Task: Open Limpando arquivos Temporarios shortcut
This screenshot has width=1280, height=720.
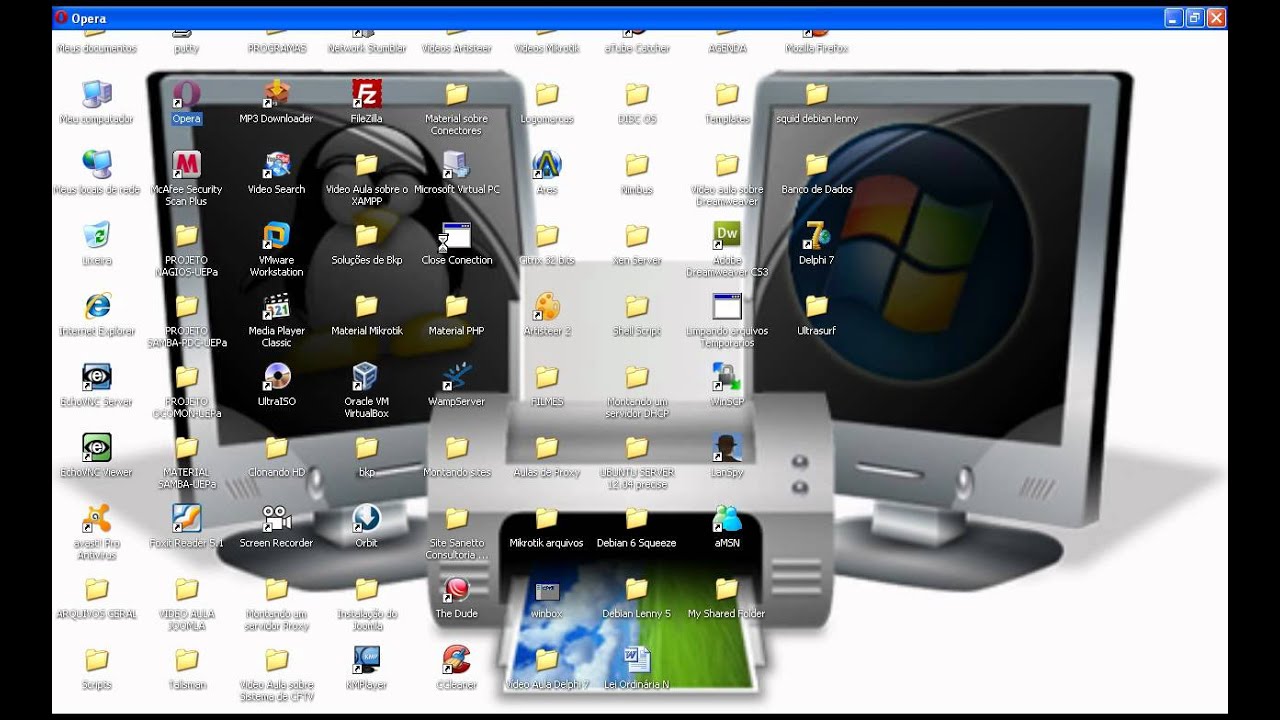Action: point(727,307)
